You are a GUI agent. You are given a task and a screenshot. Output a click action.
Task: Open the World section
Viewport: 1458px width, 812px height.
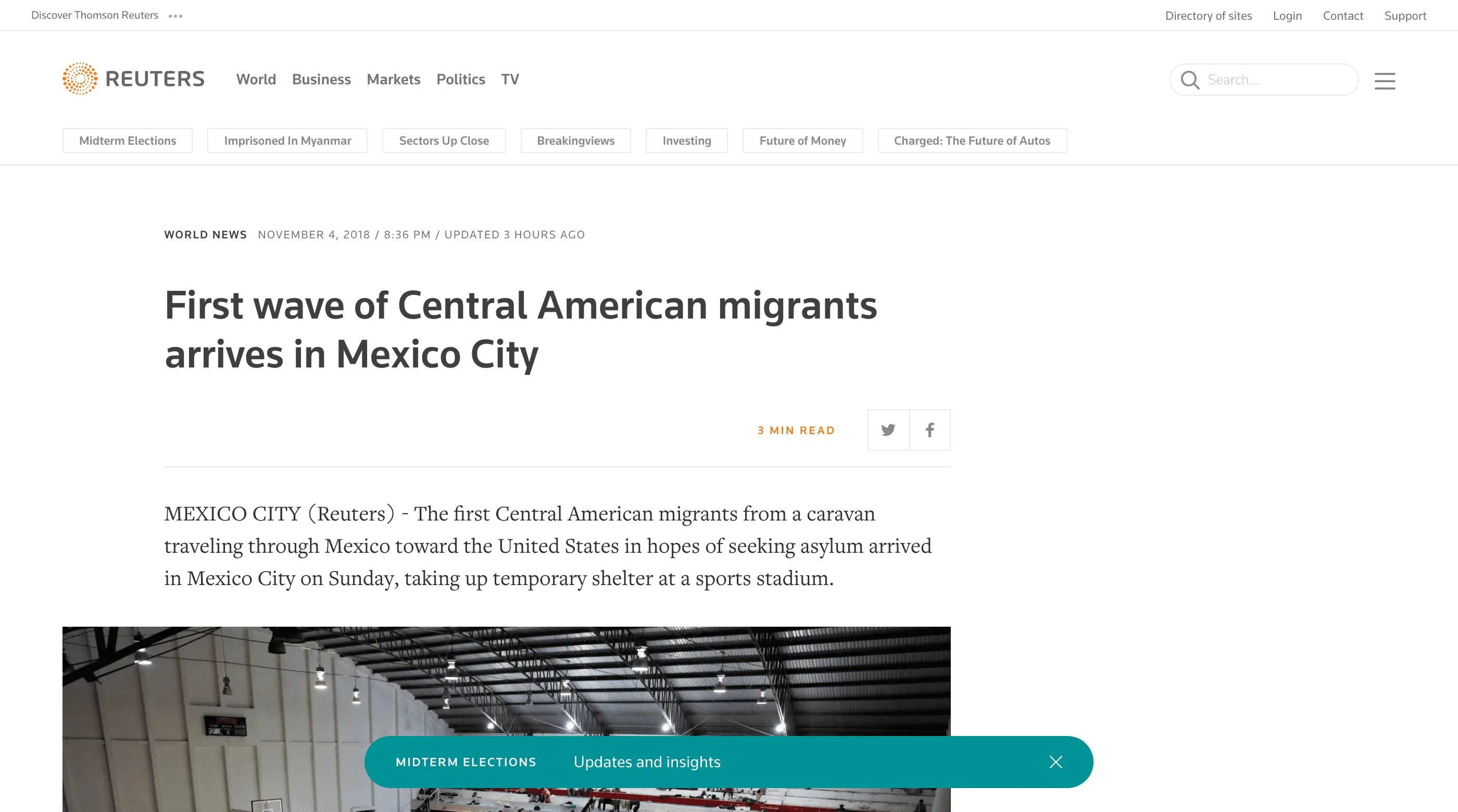coord(256,79)
